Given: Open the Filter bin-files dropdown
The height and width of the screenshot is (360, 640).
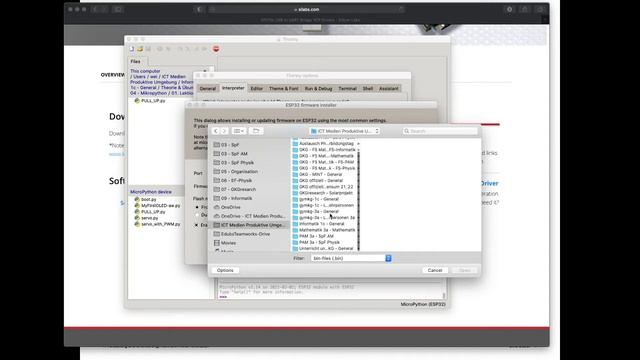Looking at the screenshot, I should 351,258.
